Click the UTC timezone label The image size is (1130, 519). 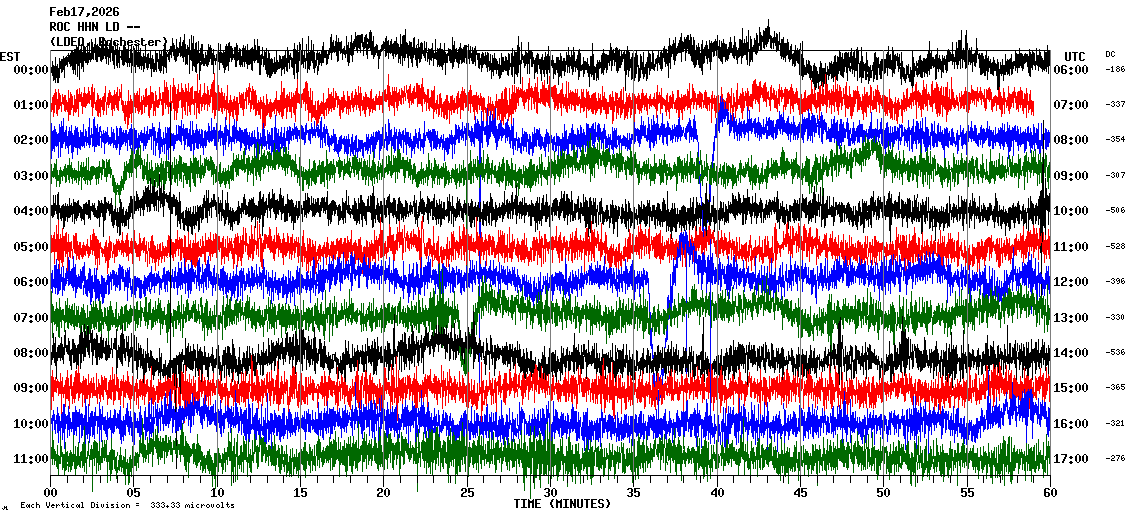click(1074, 57)
